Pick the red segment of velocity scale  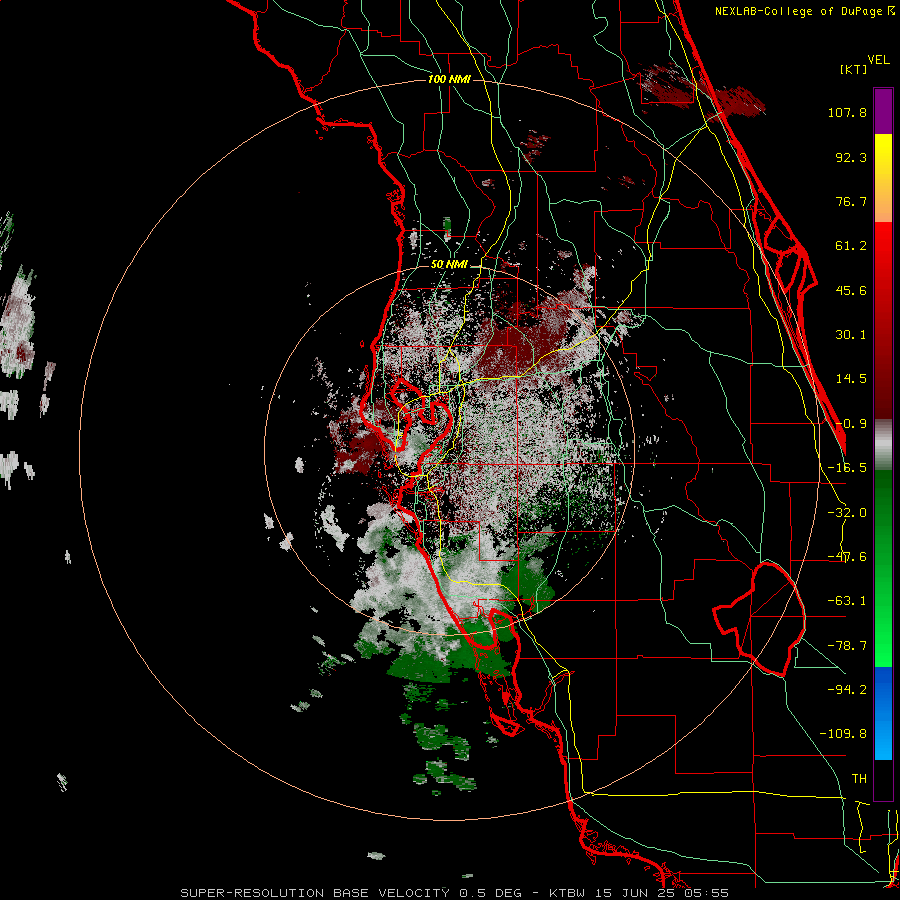883,320
